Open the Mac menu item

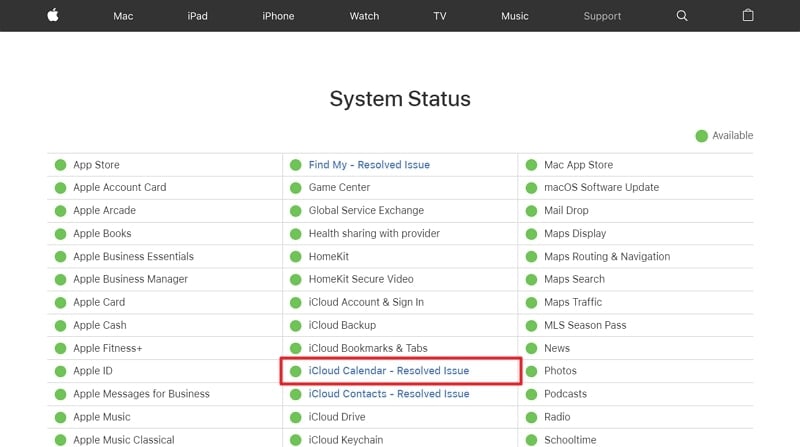(x=123, y=16)
